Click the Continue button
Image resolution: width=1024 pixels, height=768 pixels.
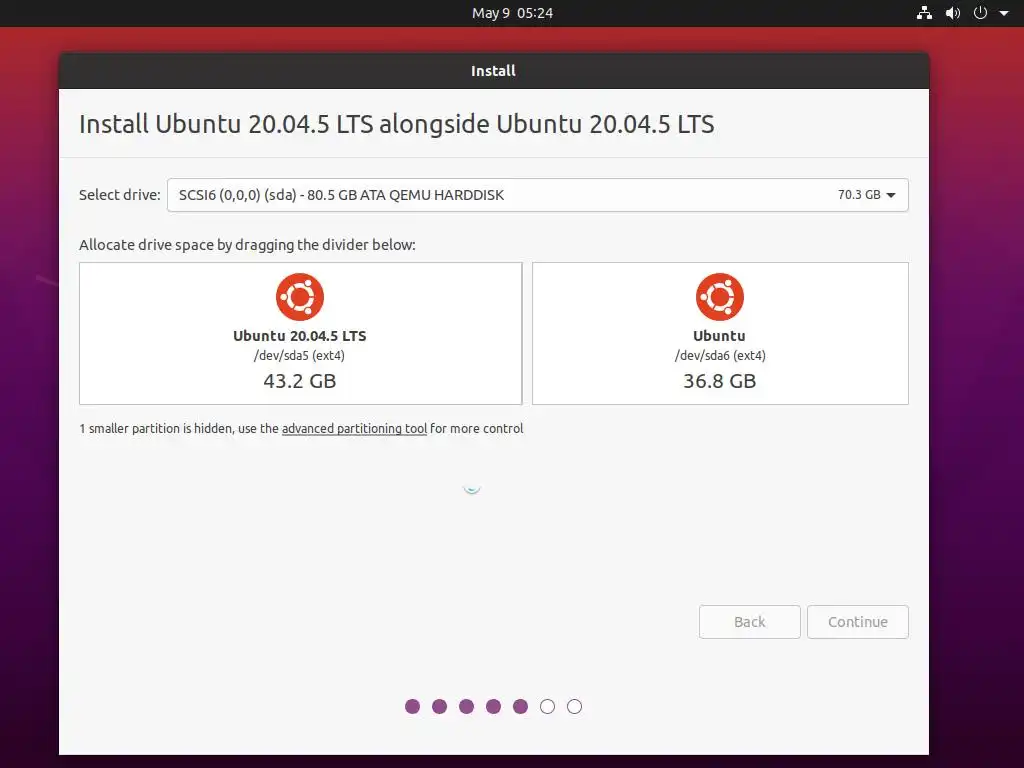857,622
